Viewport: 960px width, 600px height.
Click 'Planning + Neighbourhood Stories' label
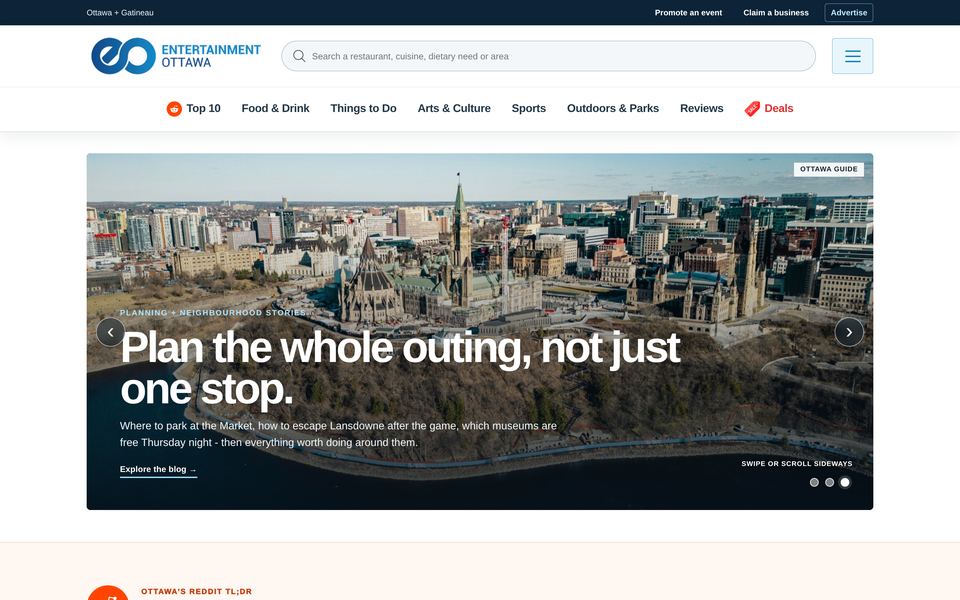click(x=213, y=313)
